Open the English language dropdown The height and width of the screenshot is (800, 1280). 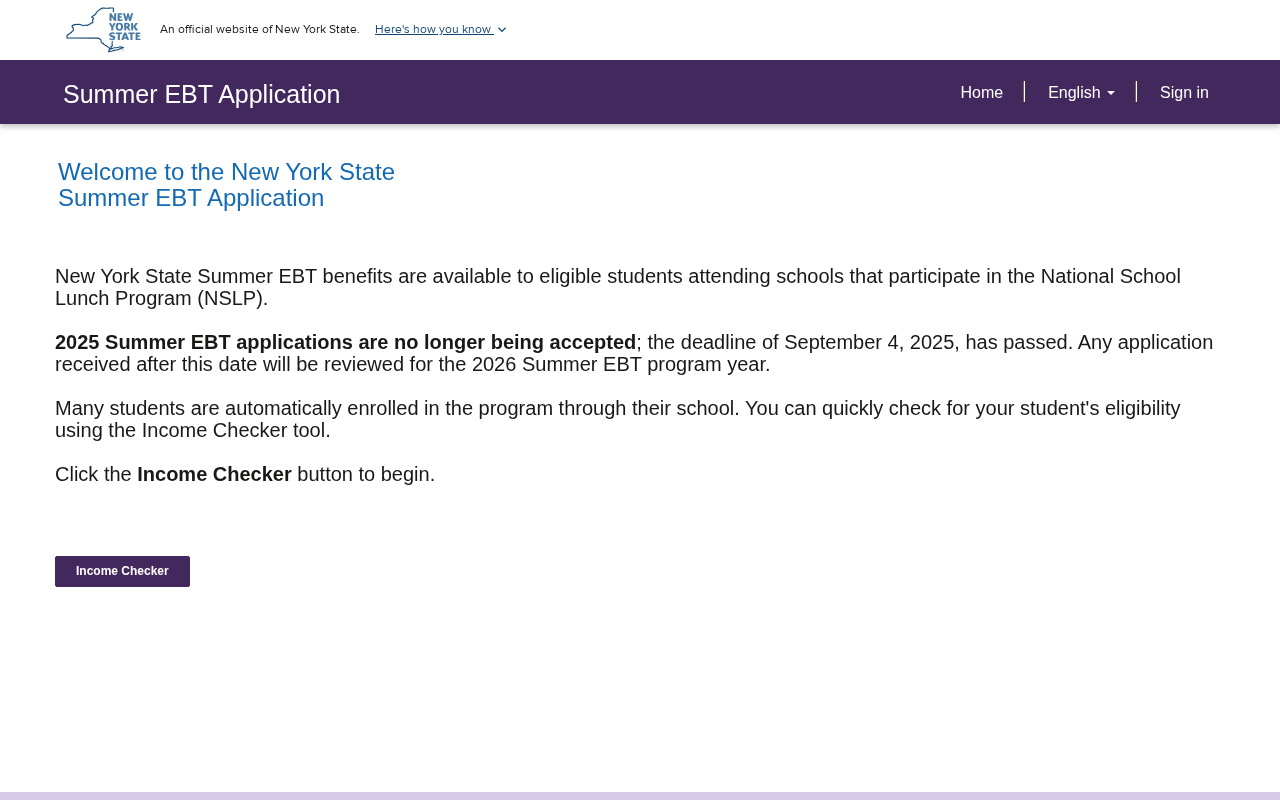pyautogui.click(x=1074, y=92)
